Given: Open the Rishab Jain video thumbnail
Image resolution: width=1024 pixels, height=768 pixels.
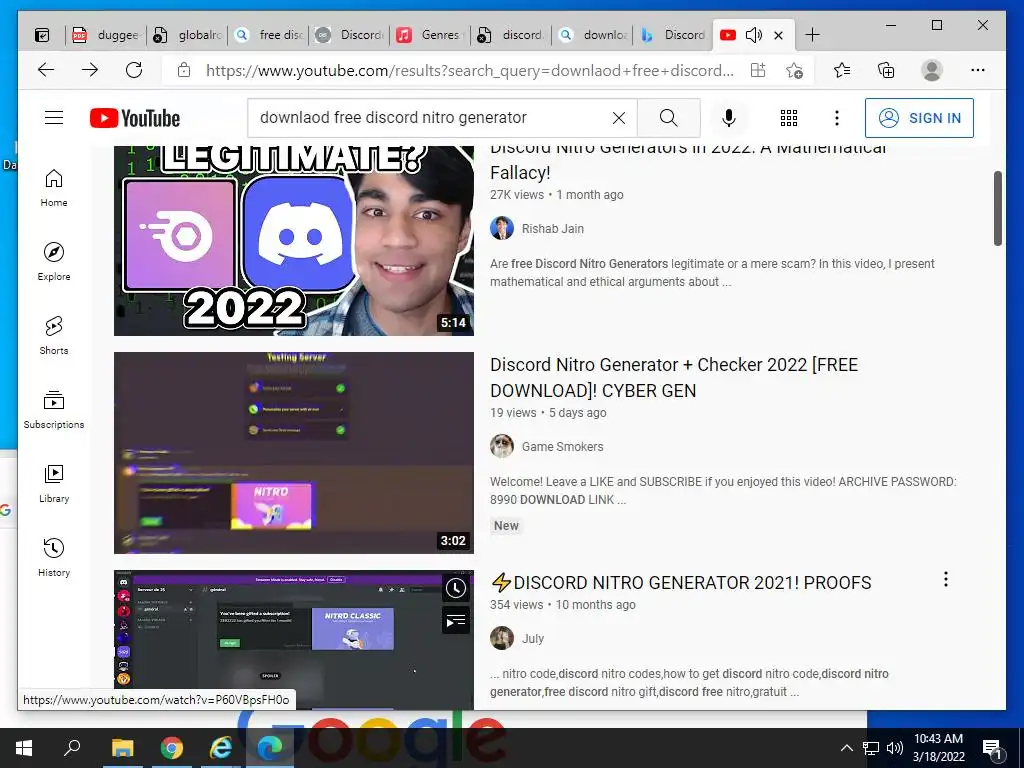Looking at the screenshot, I should 294,240.
